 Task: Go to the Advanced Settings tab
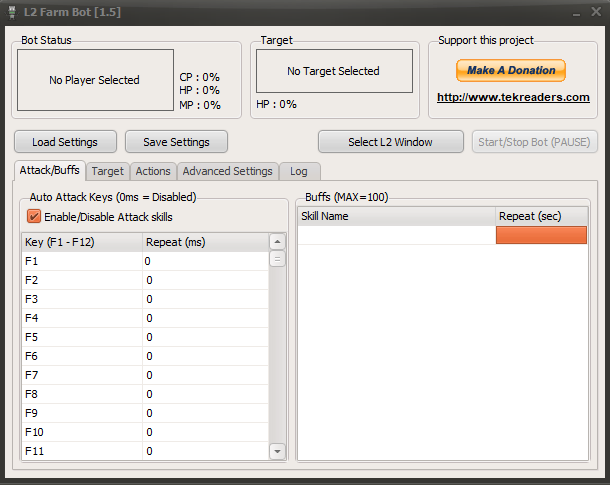pyautogui.click(x=227, y=171)
